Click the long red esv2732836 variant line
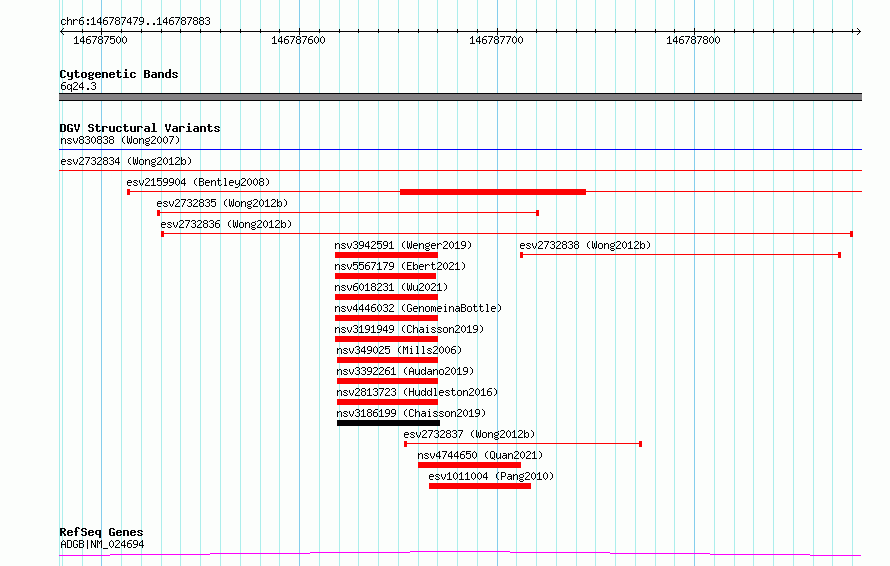The image size is (890, 566). (x=507, y=234)
